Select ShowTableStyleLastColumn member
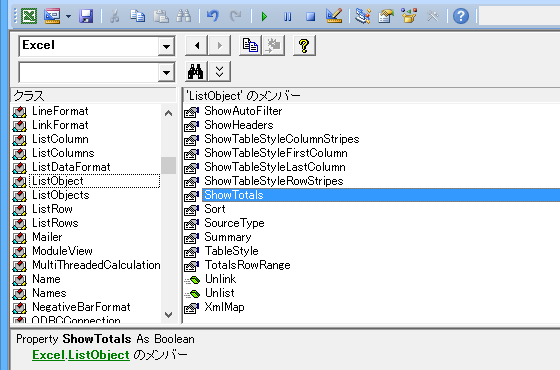This screenshot has height=370, width=560. 275,167
